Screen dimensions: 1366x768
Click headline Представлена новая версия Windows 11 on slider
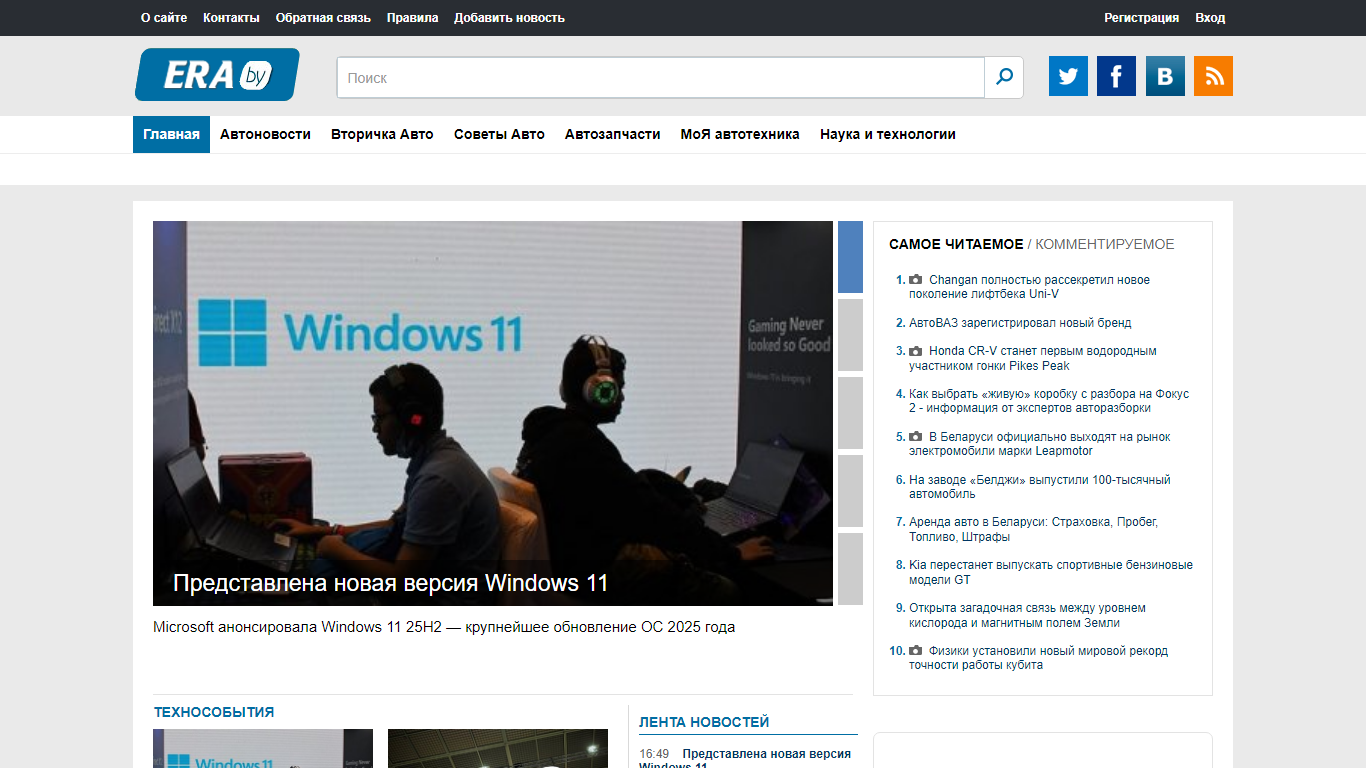click(390, 583)
